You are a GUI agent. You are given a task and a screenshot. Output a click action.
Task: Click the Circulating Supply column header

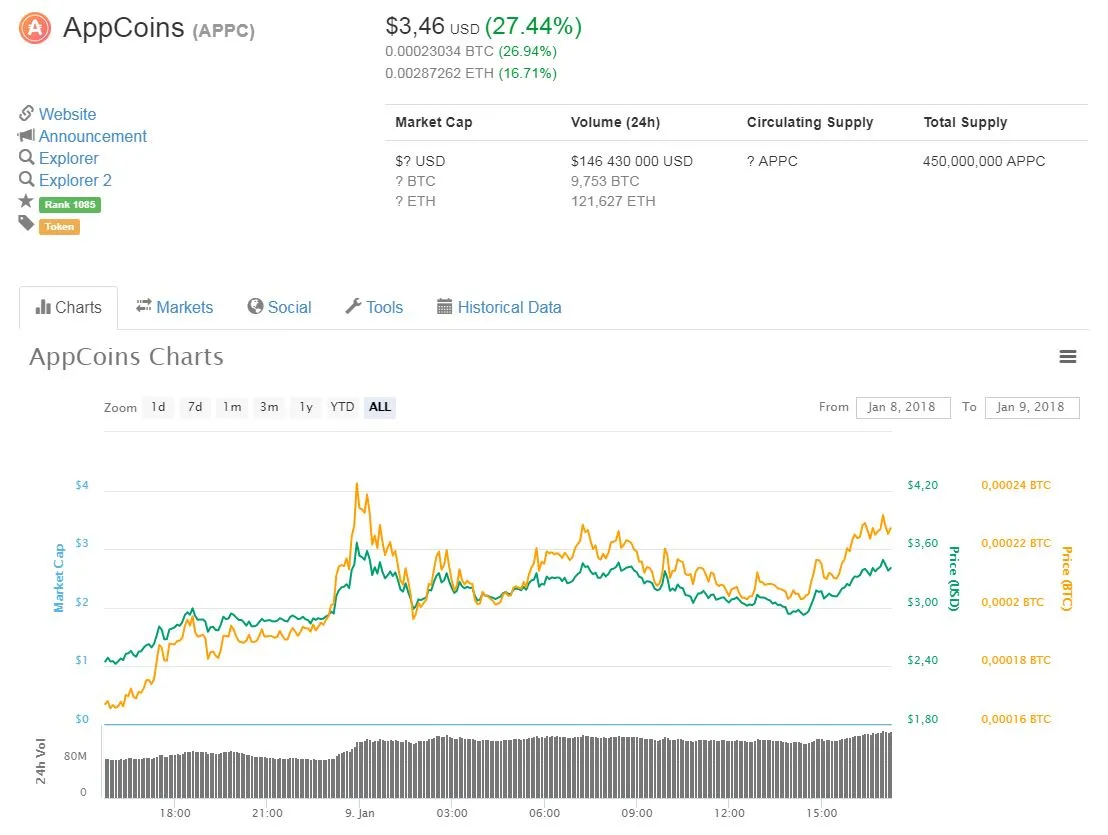[x=810, y=122]
